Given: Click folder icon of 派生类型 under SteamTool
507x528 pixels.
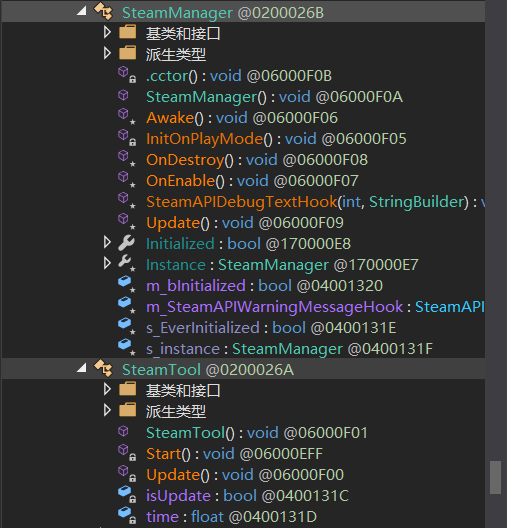Looking at the screenshot, I should (x=128, y=410).
